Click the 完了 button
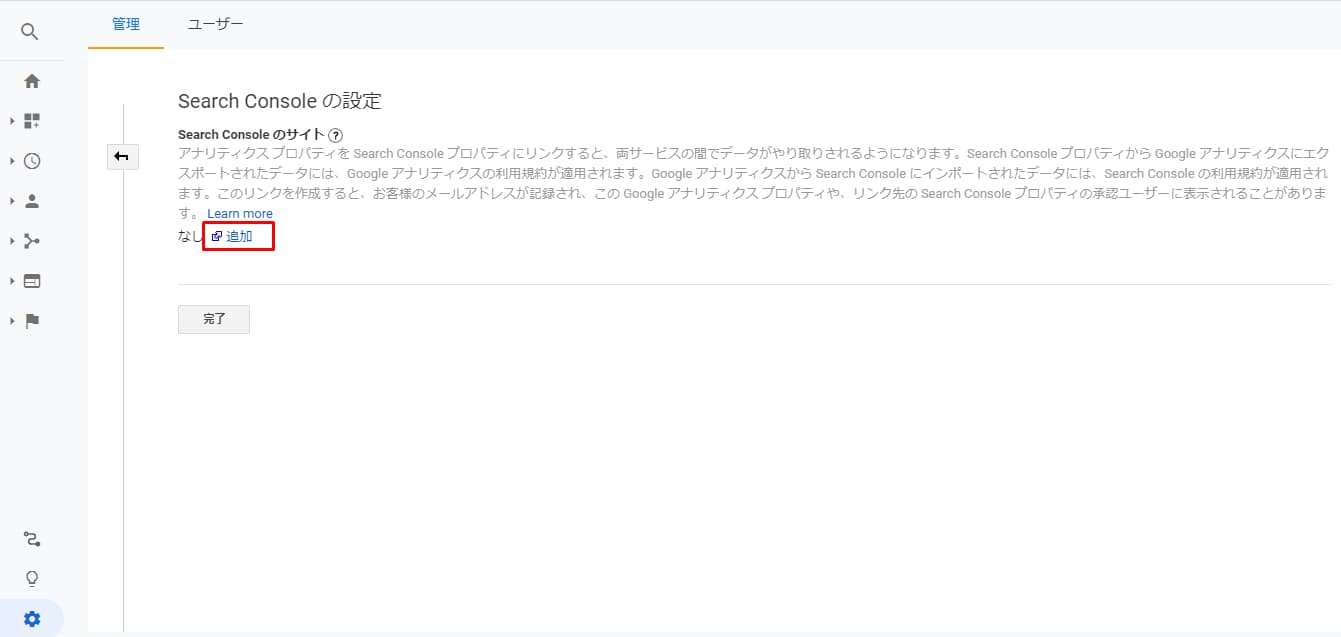Screen dimensions: 1341x637 (x=214, y=319)
